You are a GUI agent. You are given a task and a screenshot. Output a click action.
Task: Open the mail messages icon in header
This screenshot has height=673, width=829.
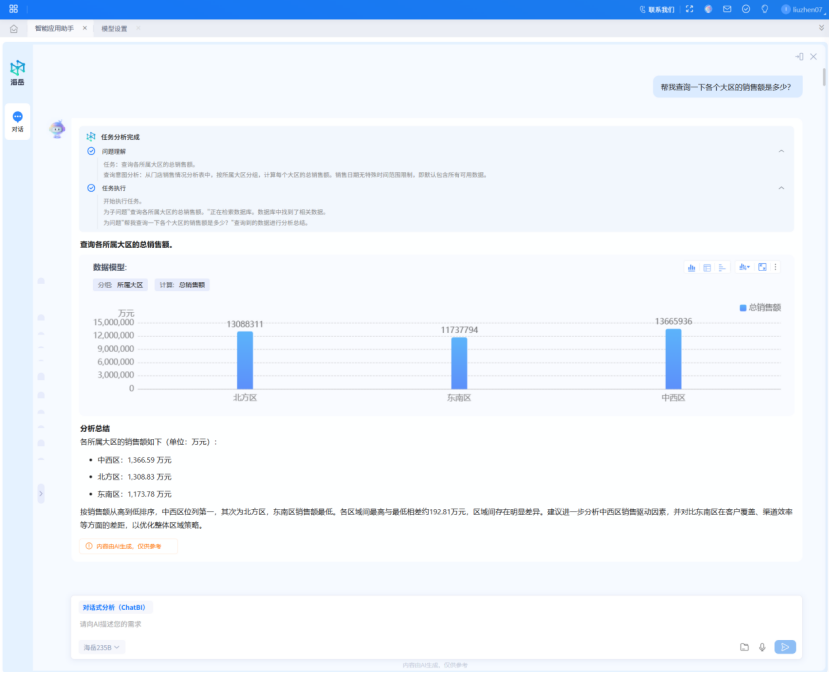(727, 9)
